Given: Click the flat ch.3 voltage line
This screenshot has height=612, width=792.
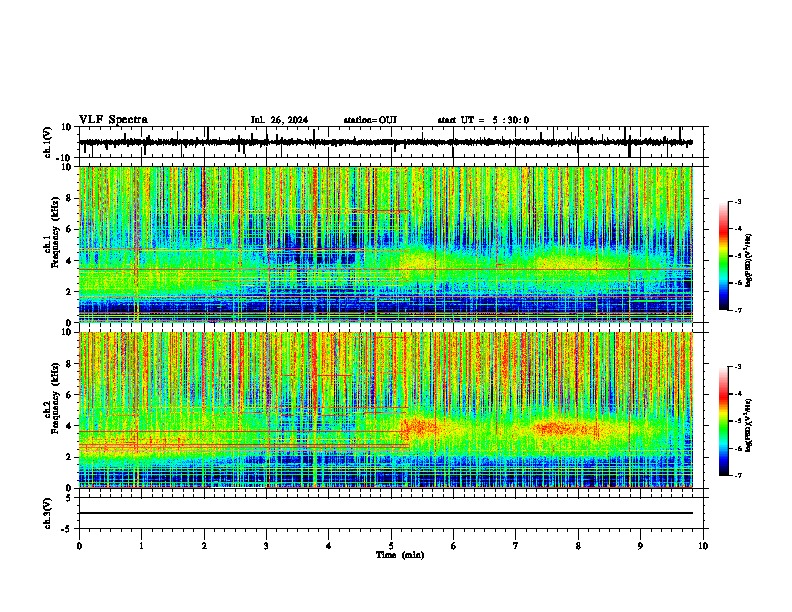Looking at the screenshot, I should (x=386, y=513).
